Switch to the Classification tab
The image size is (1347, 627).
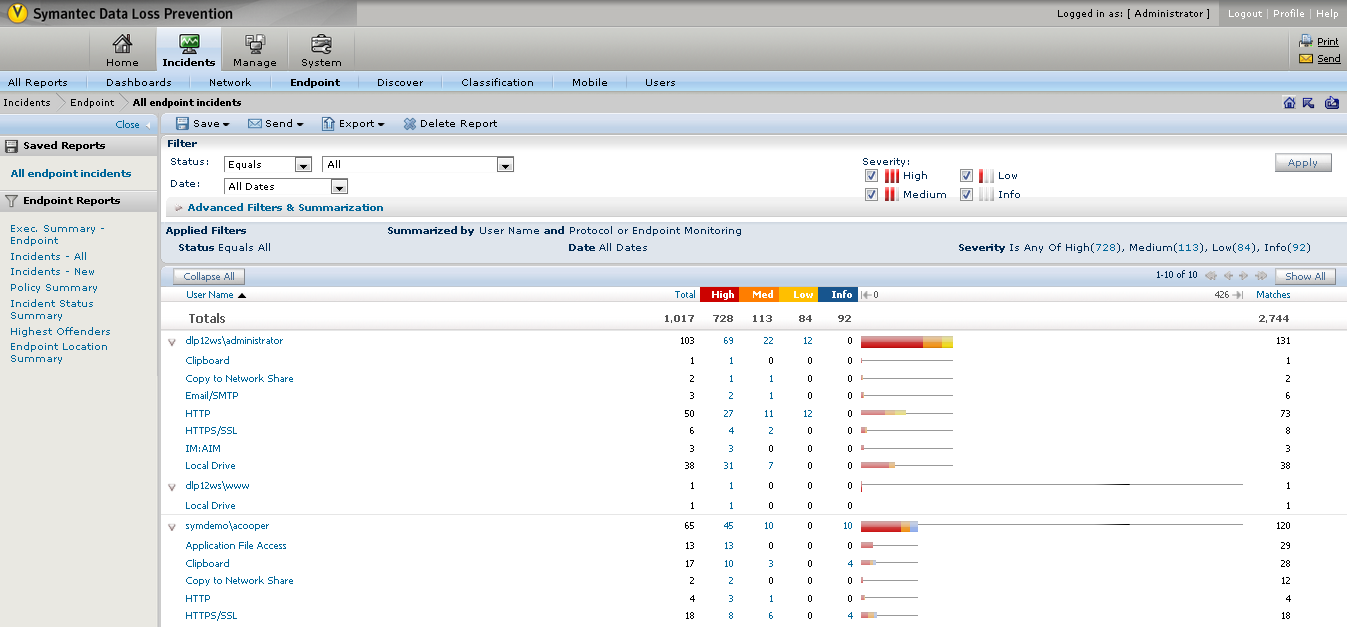[498, 83]
